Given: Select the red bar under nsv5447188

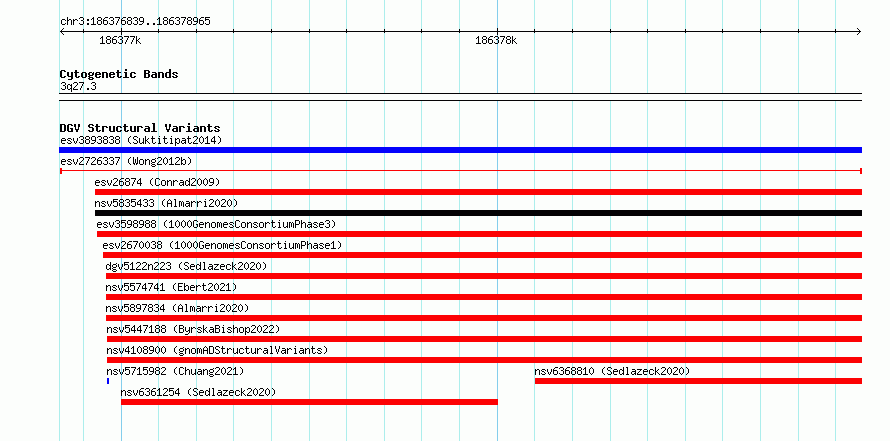Looking at the screenshot, I should (x=484, y=339).
